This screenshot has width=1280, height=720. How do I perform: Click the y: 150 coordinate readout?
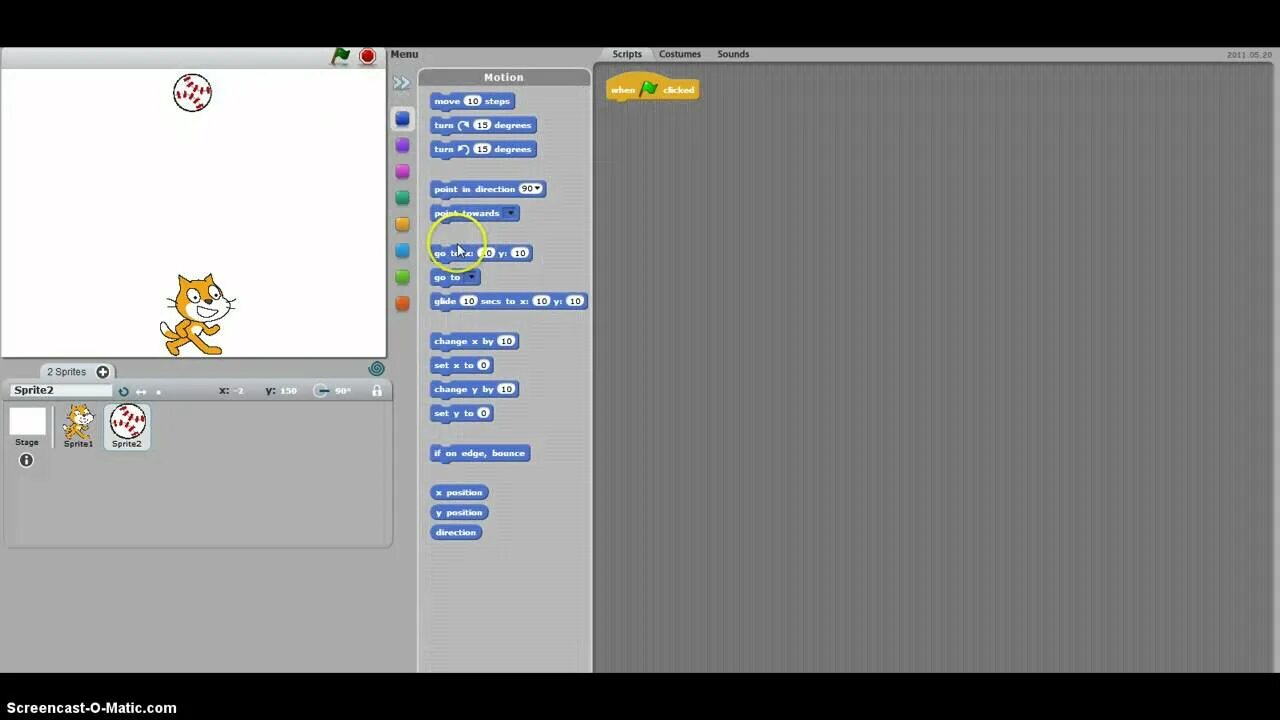(281, 391)
